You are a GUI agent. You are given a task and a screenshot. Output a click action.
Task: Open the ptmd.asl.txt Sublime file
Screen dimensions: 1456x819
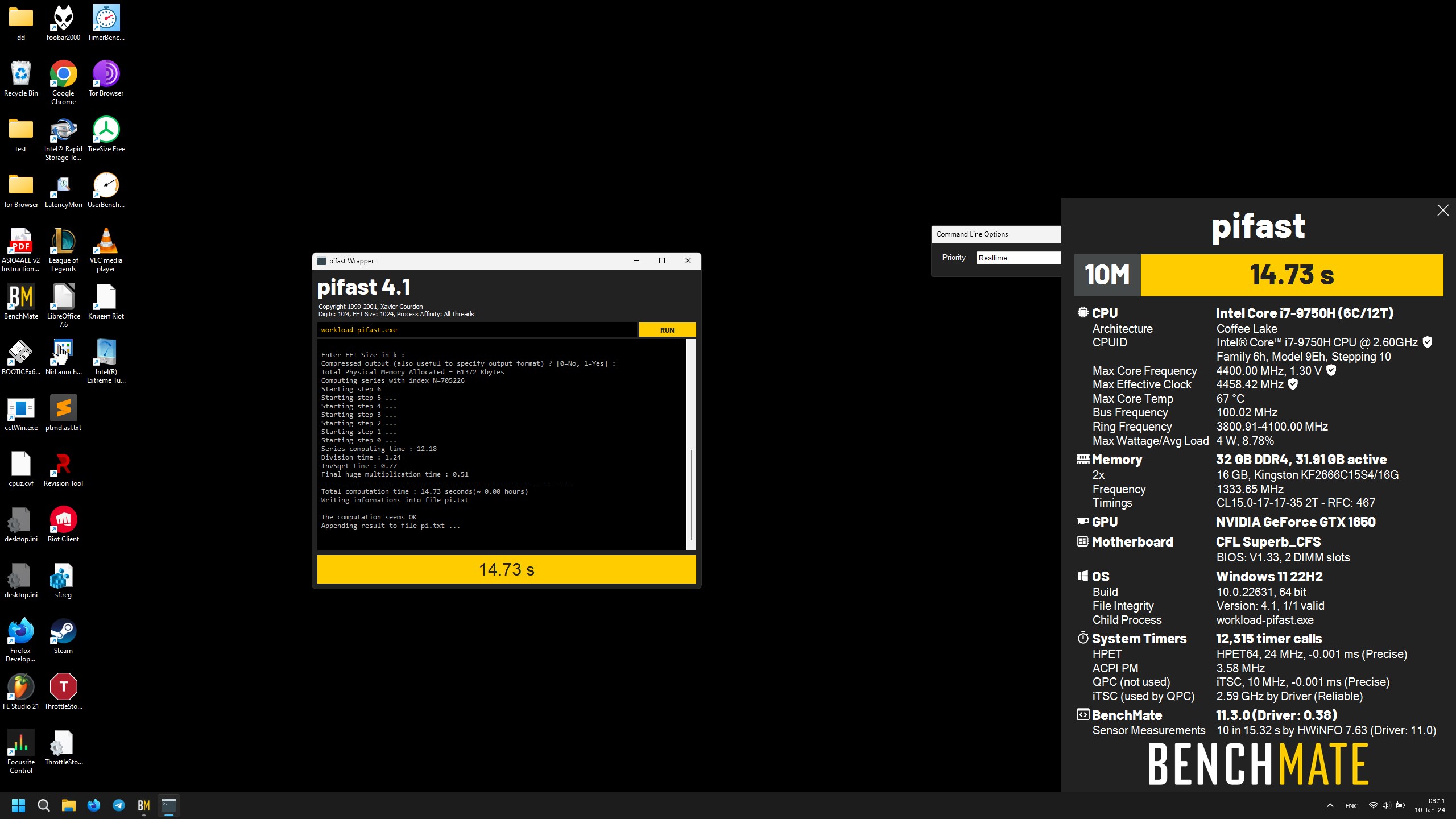tap(63, 413)
